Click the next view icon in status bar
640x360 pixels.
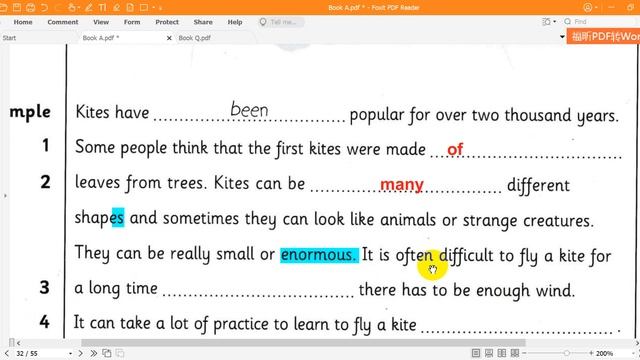point(120,353)
